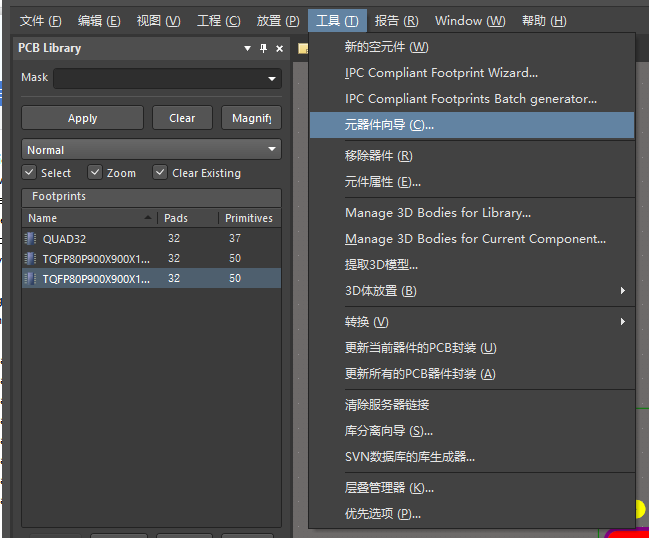Toggle the Clear Existing checkbox
This screenshot has width=649, height=538.
point(160,172)
